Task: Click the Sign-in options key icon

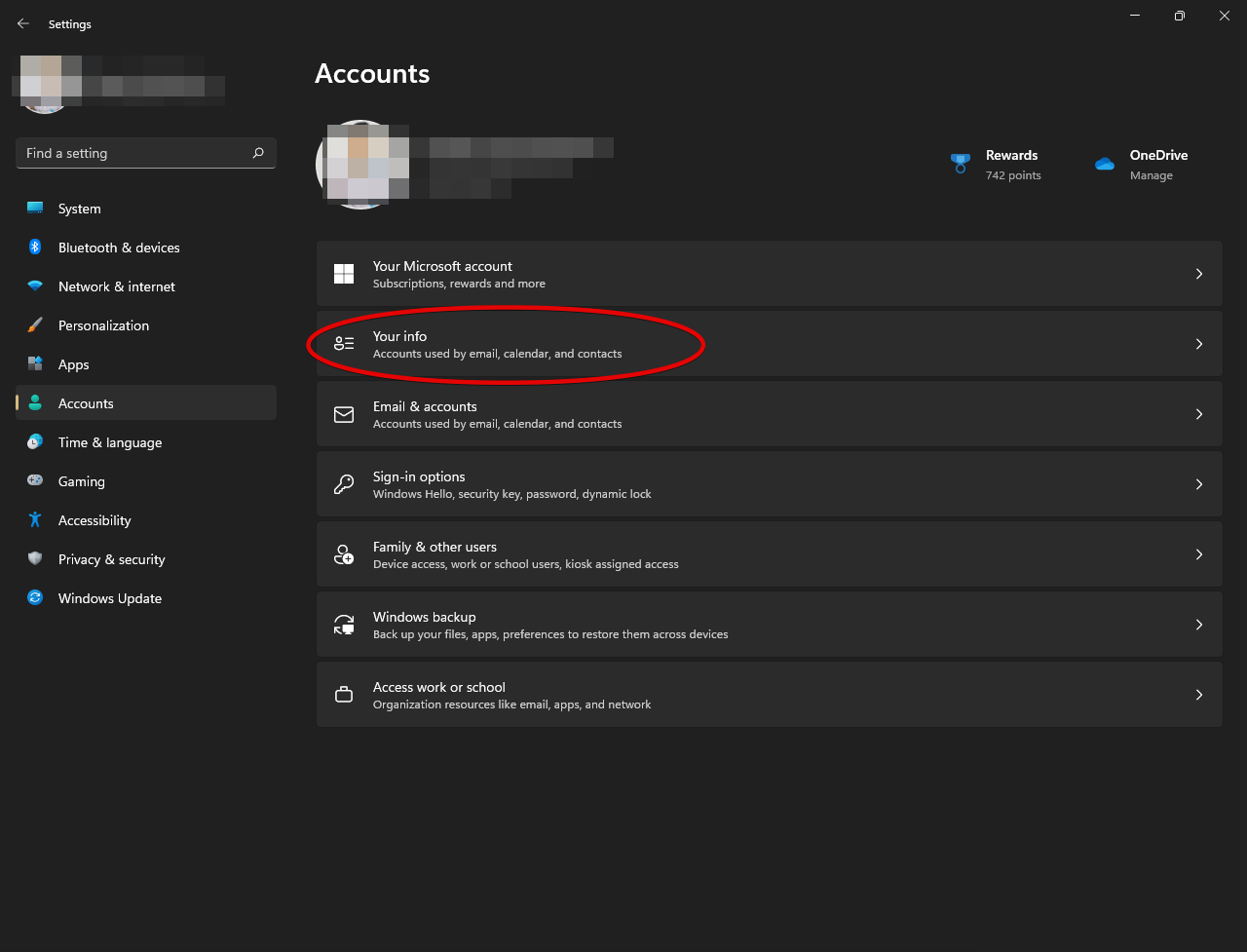Action: click(344, 484)
